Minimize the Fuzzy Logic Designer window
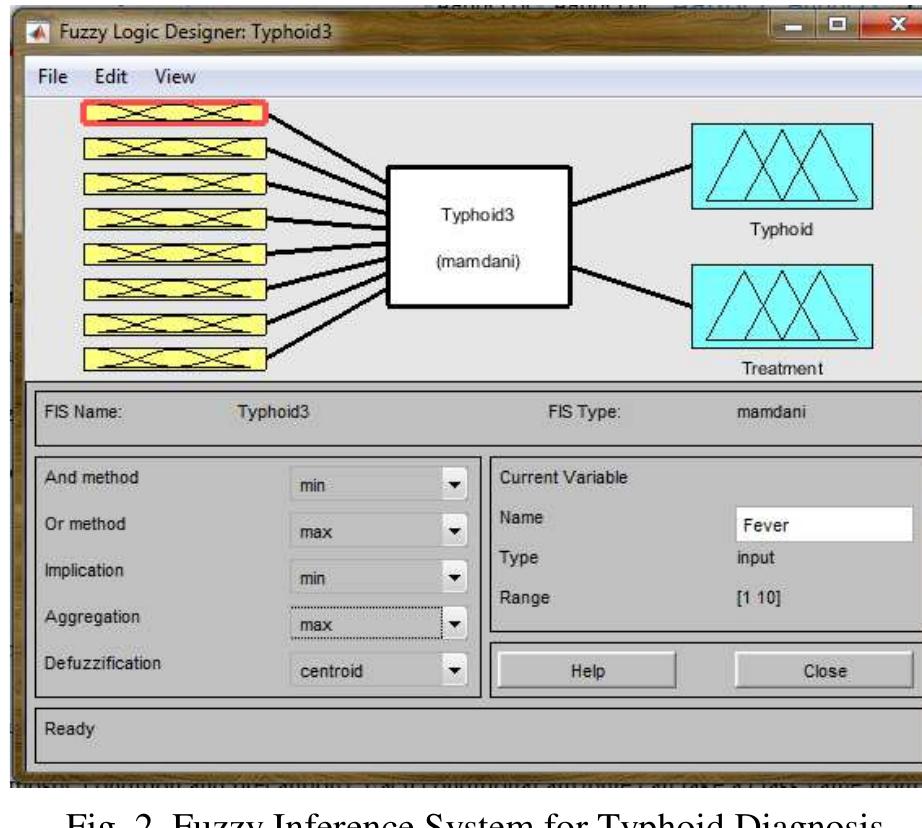Viewport: 922px width, 828px height. tap(793, 26)
